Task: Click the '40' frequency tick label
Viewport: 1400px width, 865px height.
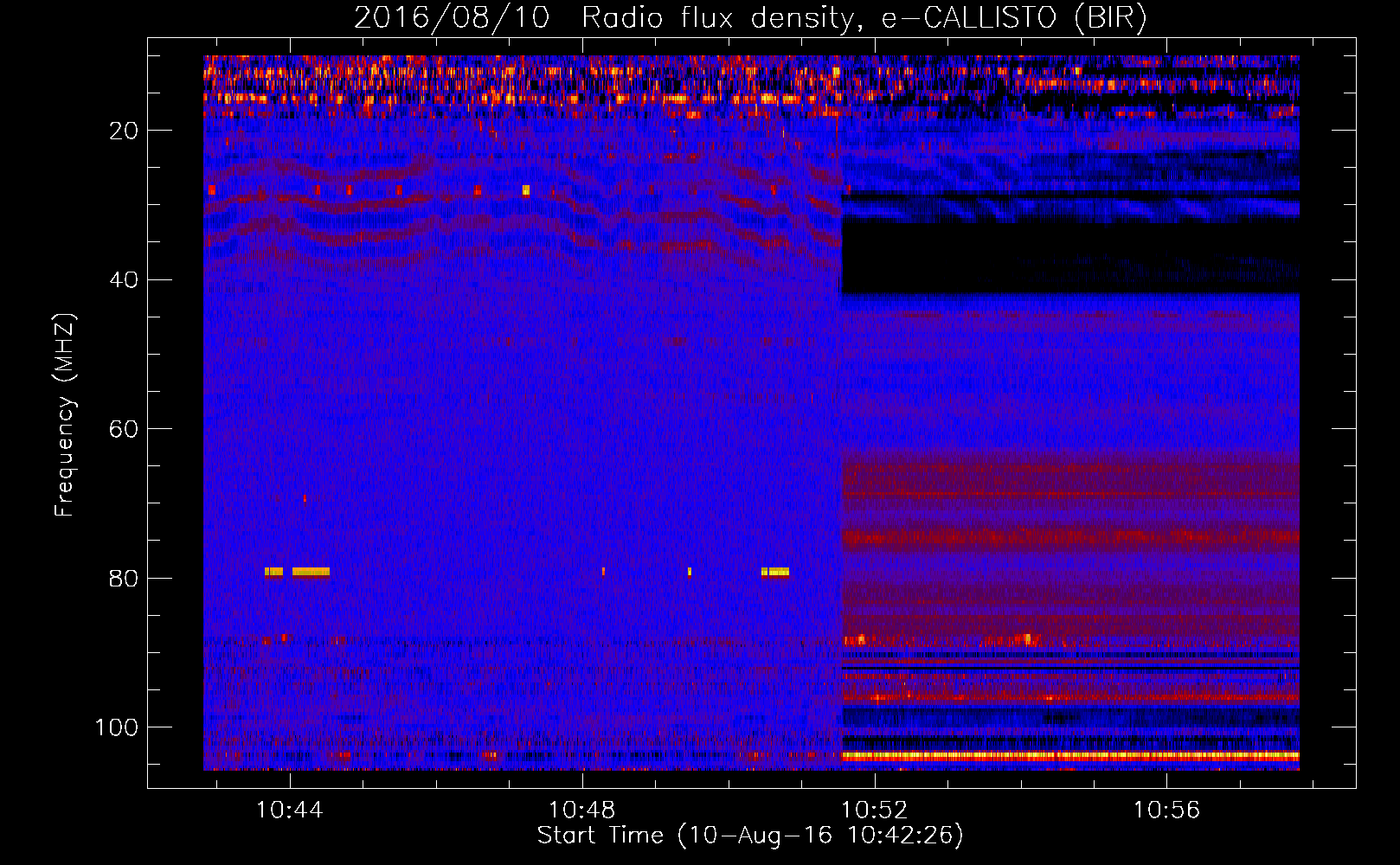Action: (124, 280)
